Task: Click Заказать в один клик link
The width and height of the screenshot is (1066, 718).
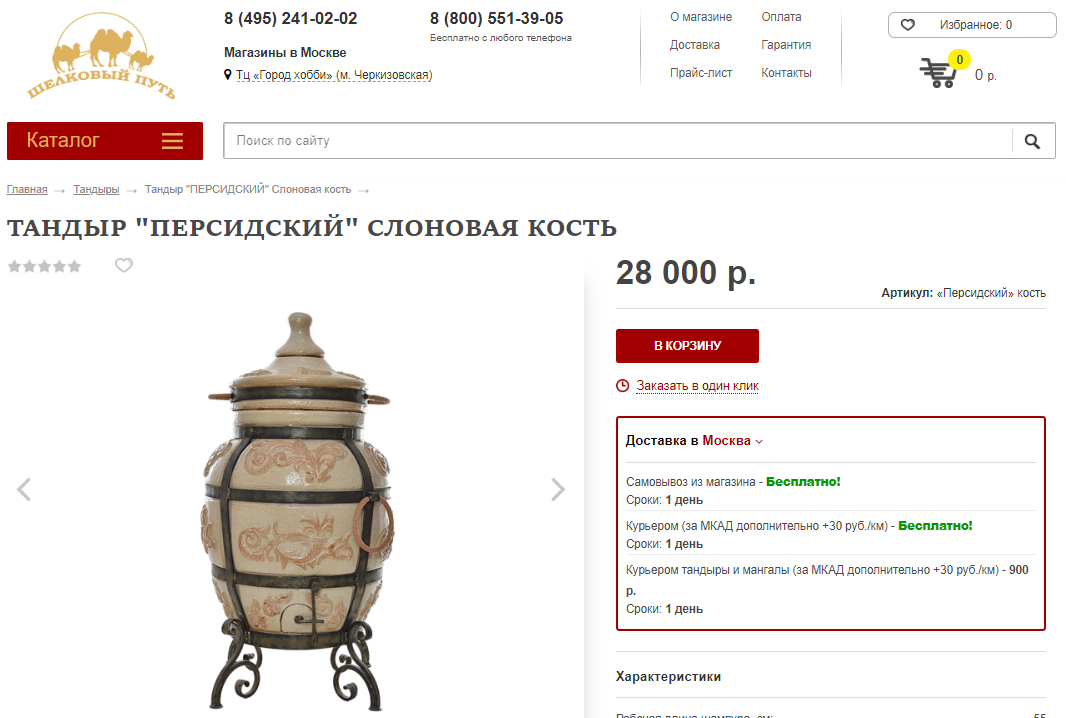Action: pyautogui.click(x=698, y=386)
